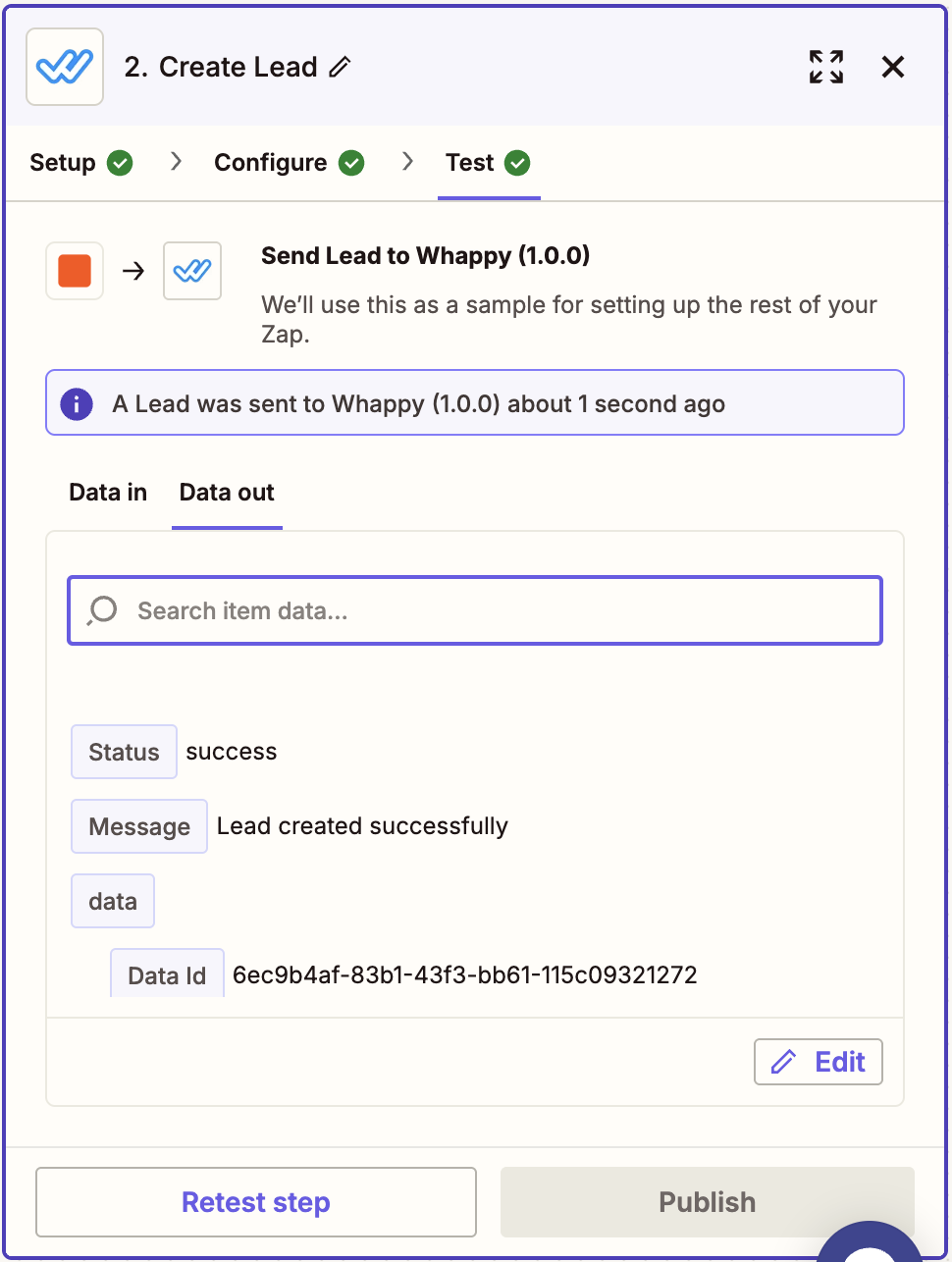The height and width of the screenshot is (1262, 952).
Task: Click the chevron between Configure and Test
Action: 407,163
